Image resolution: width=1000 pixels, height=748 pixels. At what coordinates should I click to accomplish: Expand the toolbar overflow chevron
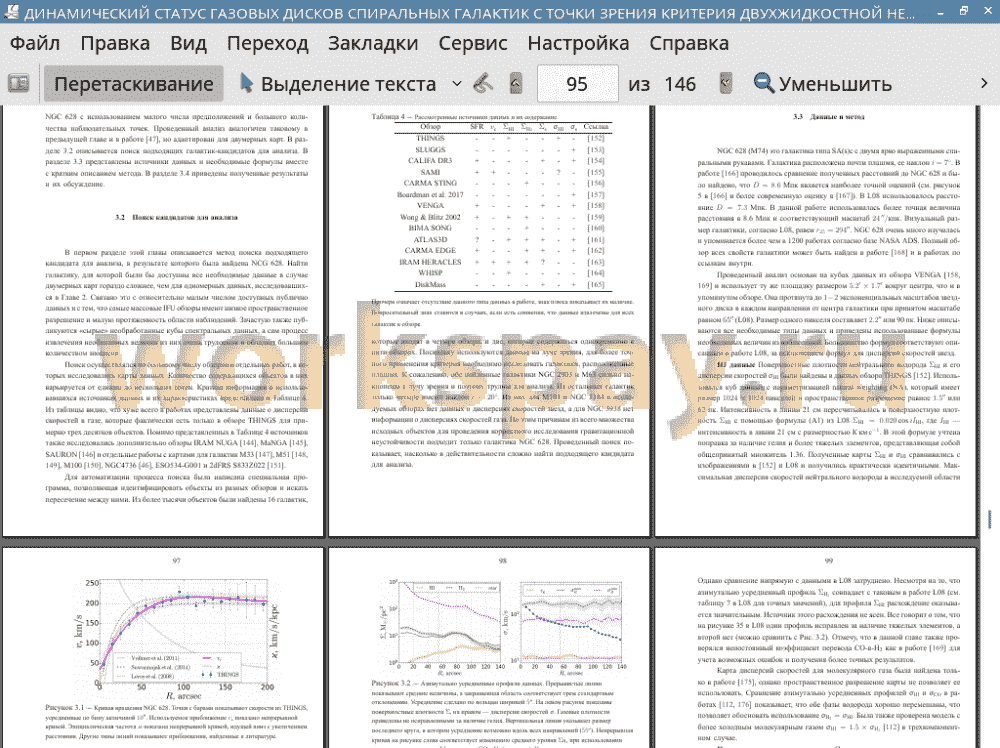pyautogui.click(x=983, y=84)
